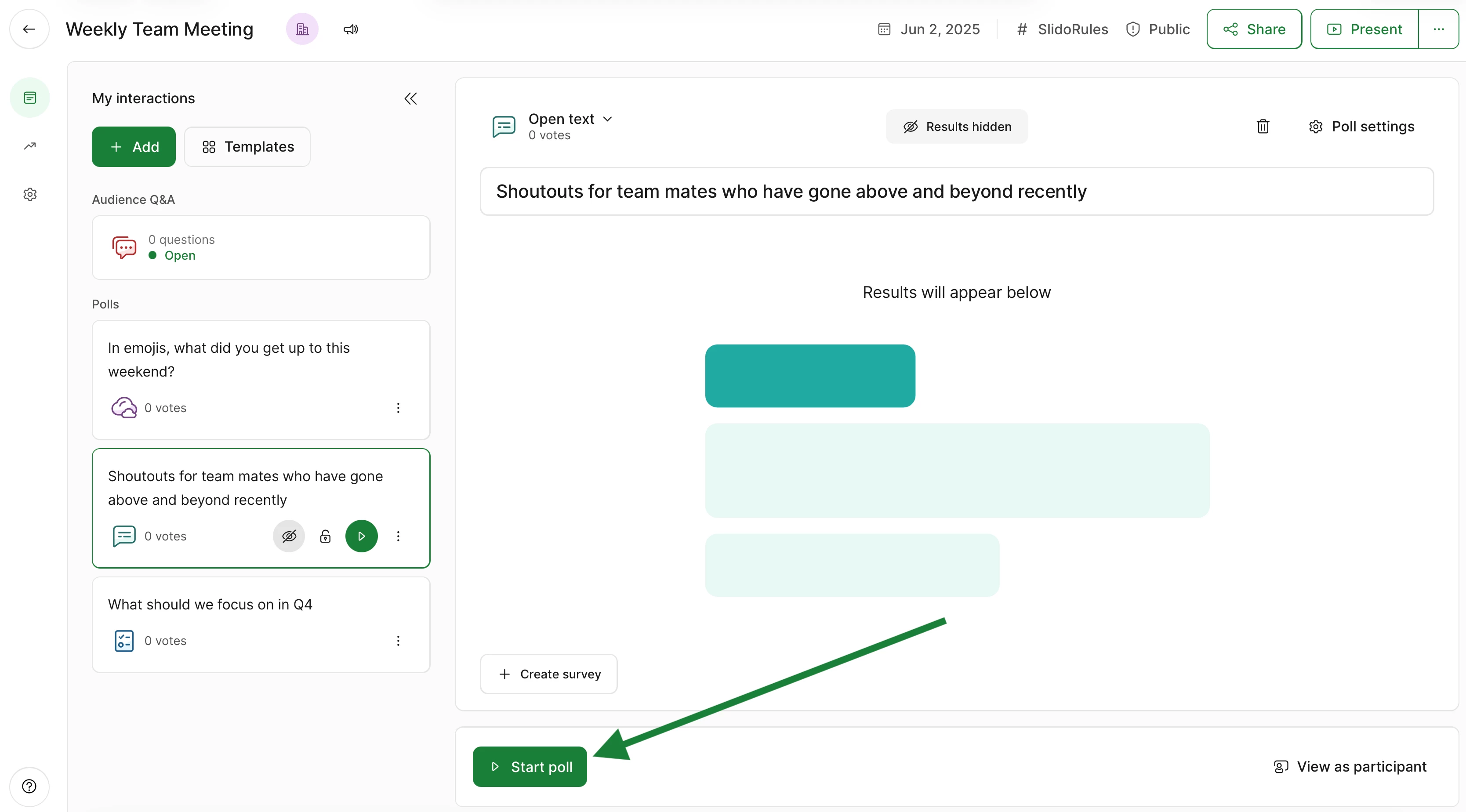The image size is (1466, 812).
Task: Open more options next to Present button
Action: tap(1438, 29)
